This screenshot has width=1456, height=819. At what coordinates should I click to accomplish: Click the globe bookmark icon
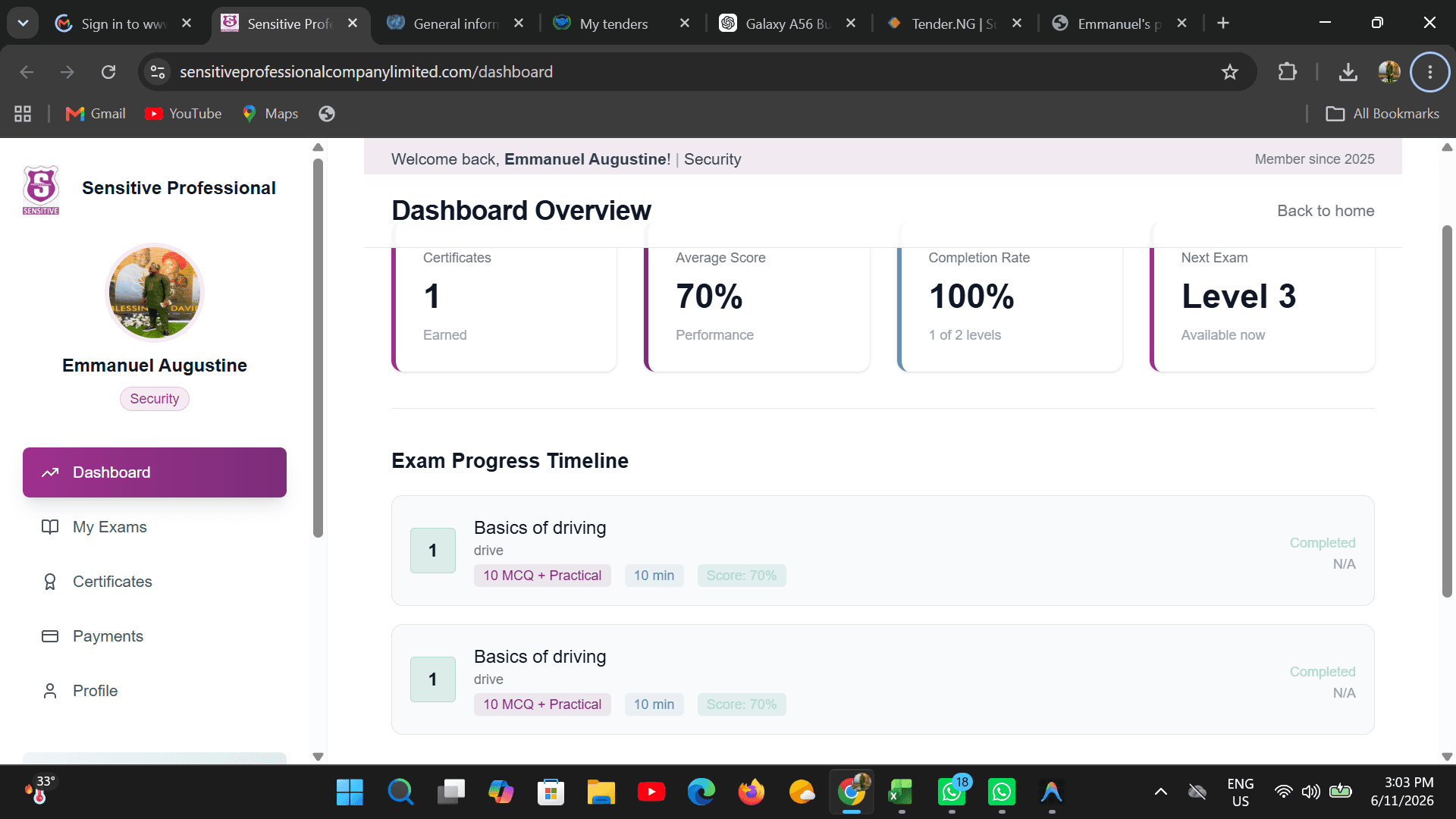click(327, 114)
